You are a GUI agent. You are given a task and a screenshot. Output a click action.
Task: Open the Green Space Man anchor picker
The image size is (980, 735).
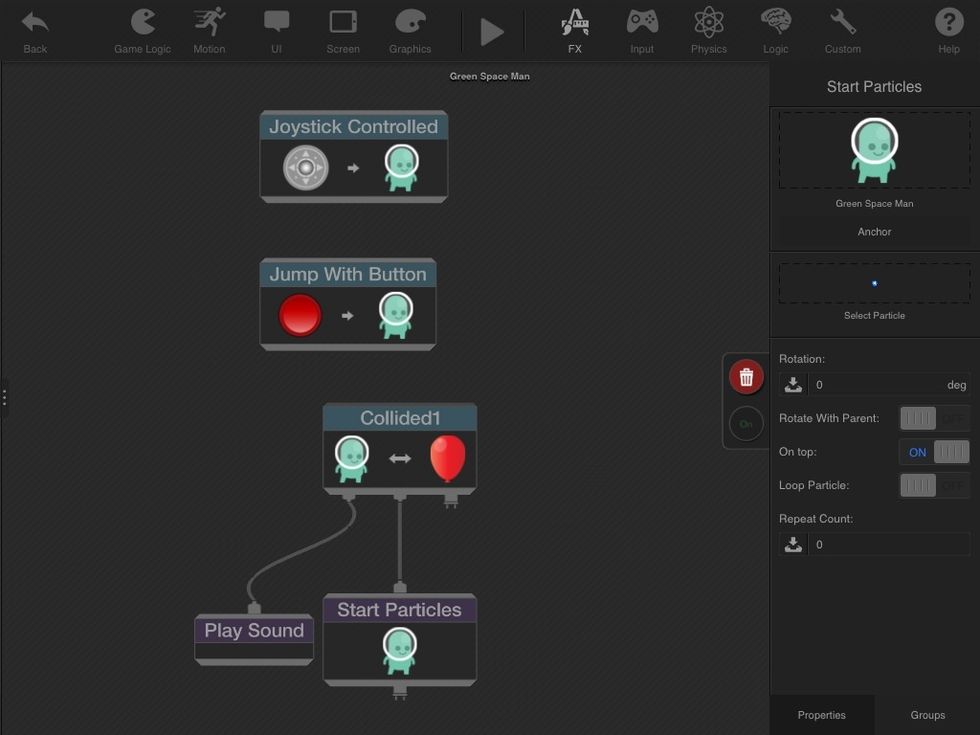pyautogui.click(x=874, y=150)
